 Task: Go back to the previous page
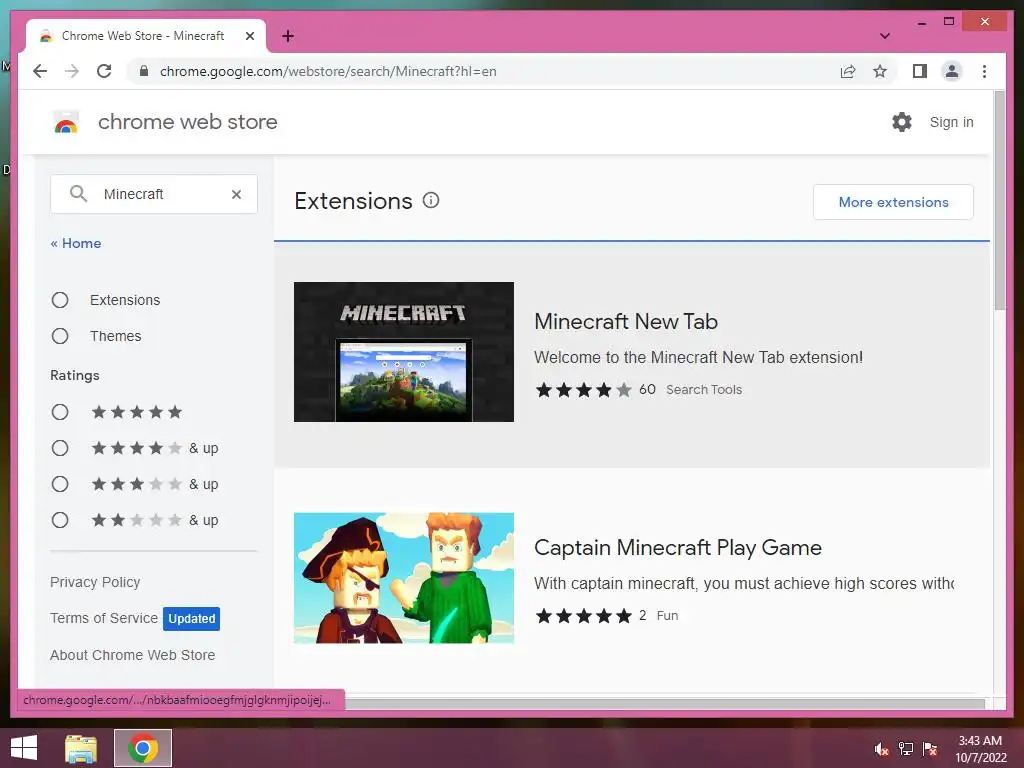tap(40, 71)
